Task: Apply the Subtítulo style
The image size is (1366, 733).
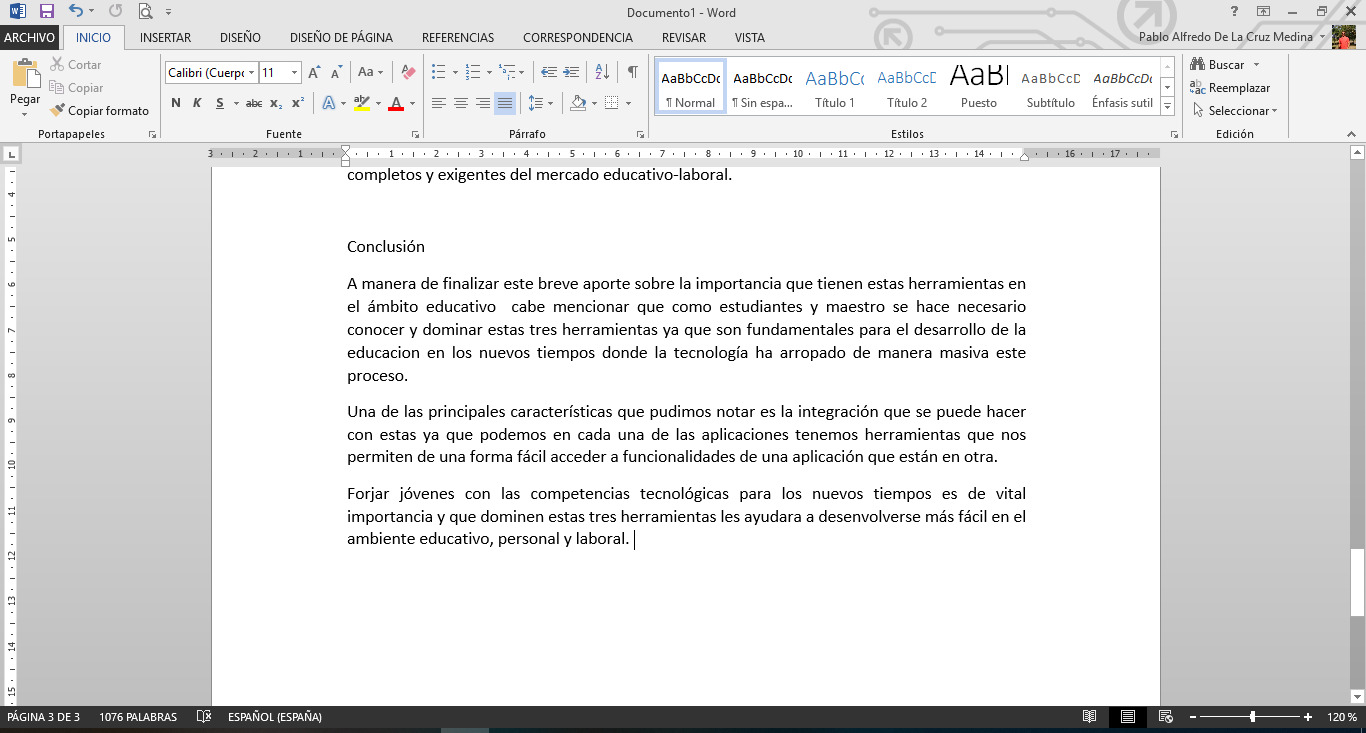Action: click(1051, 87)
